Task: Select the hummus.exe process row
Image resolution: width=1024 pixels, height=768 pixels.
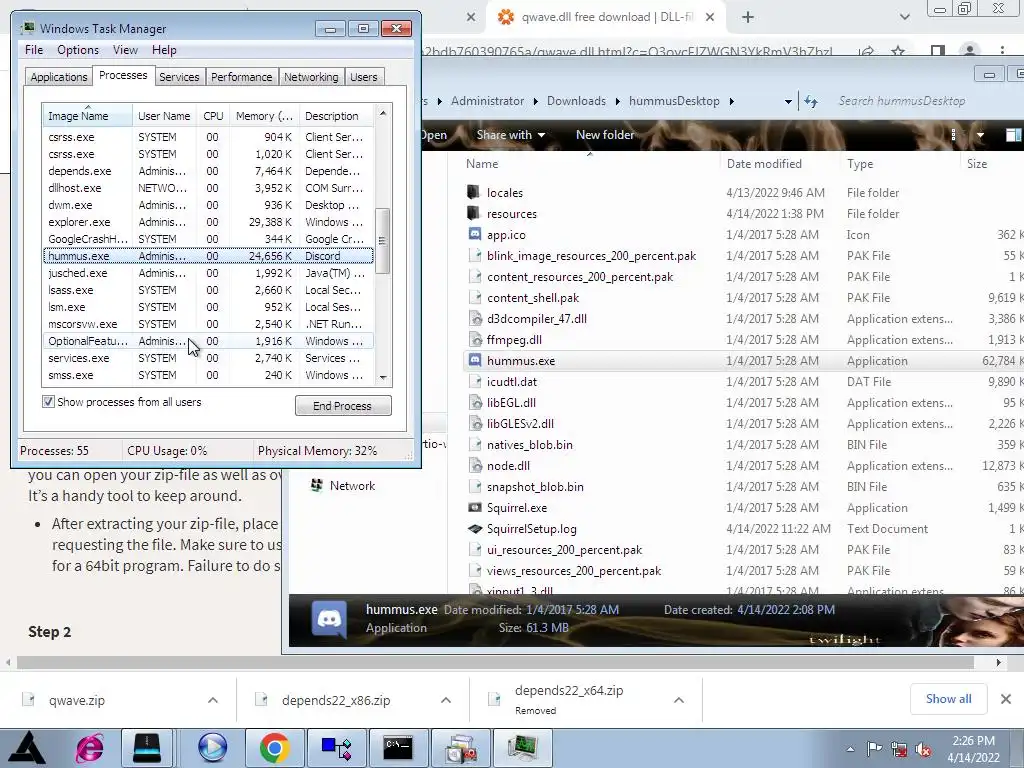Action: tap(208, 256)
